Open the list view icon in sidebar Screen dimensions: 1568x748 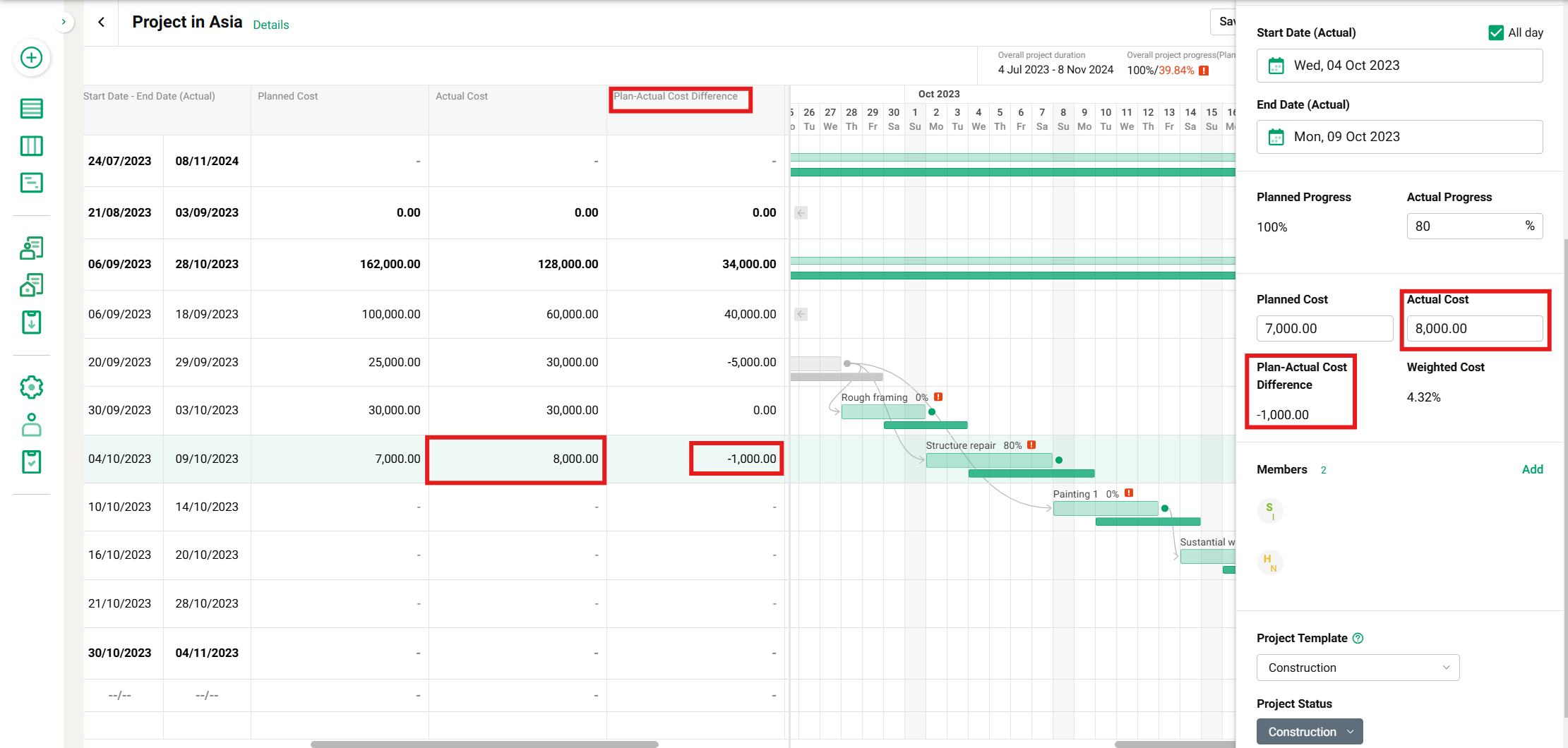pyautogui.click(x=32, y=109)
